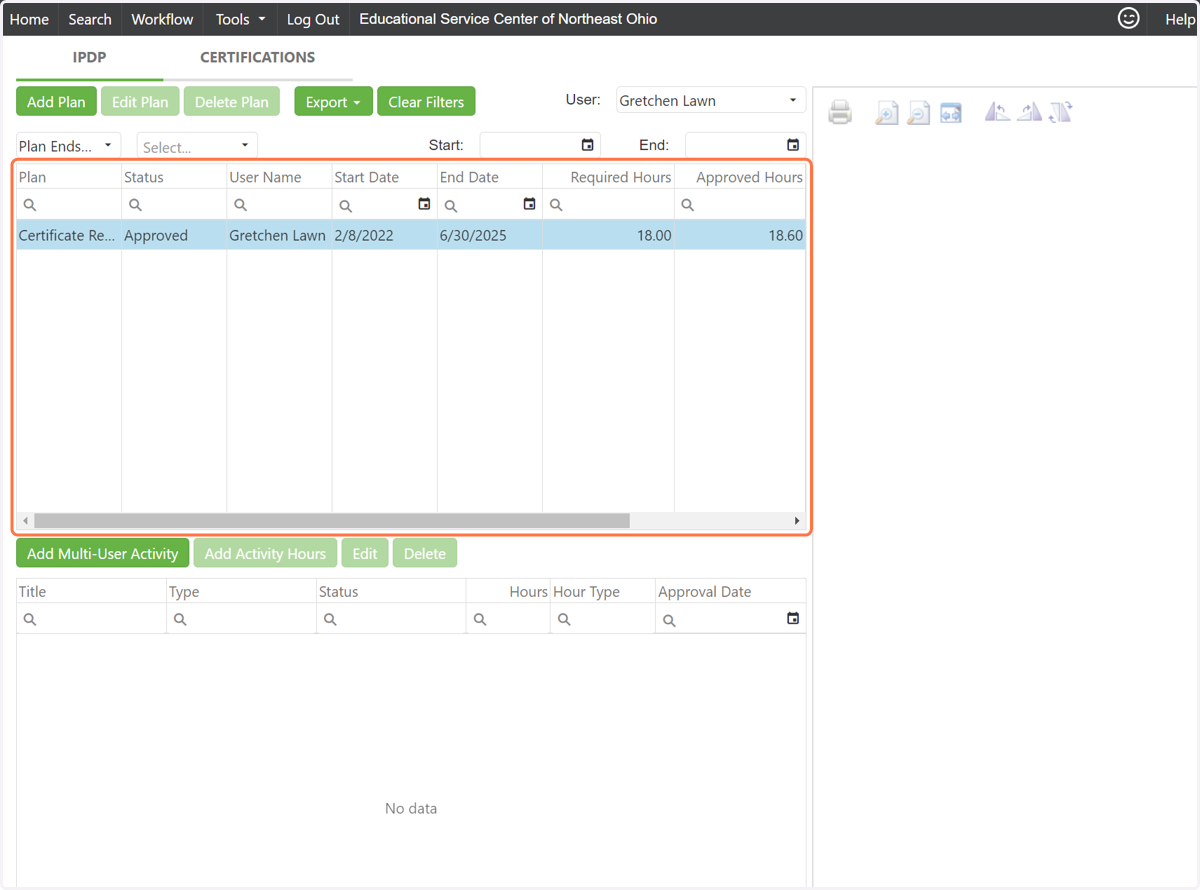The height and width of the screenshot is (890, 1200).
Task: Open the End date calendar picker
Action: point(793,145)
